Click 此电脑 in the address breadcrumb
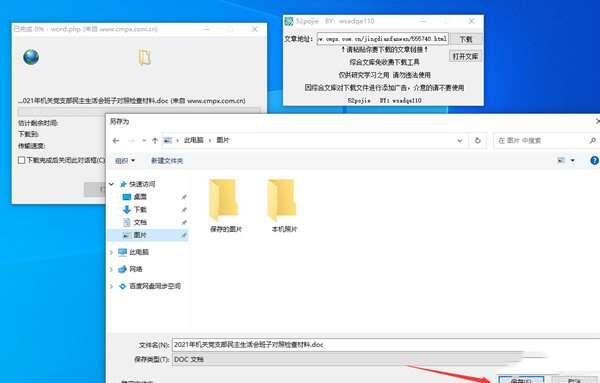 194,140
